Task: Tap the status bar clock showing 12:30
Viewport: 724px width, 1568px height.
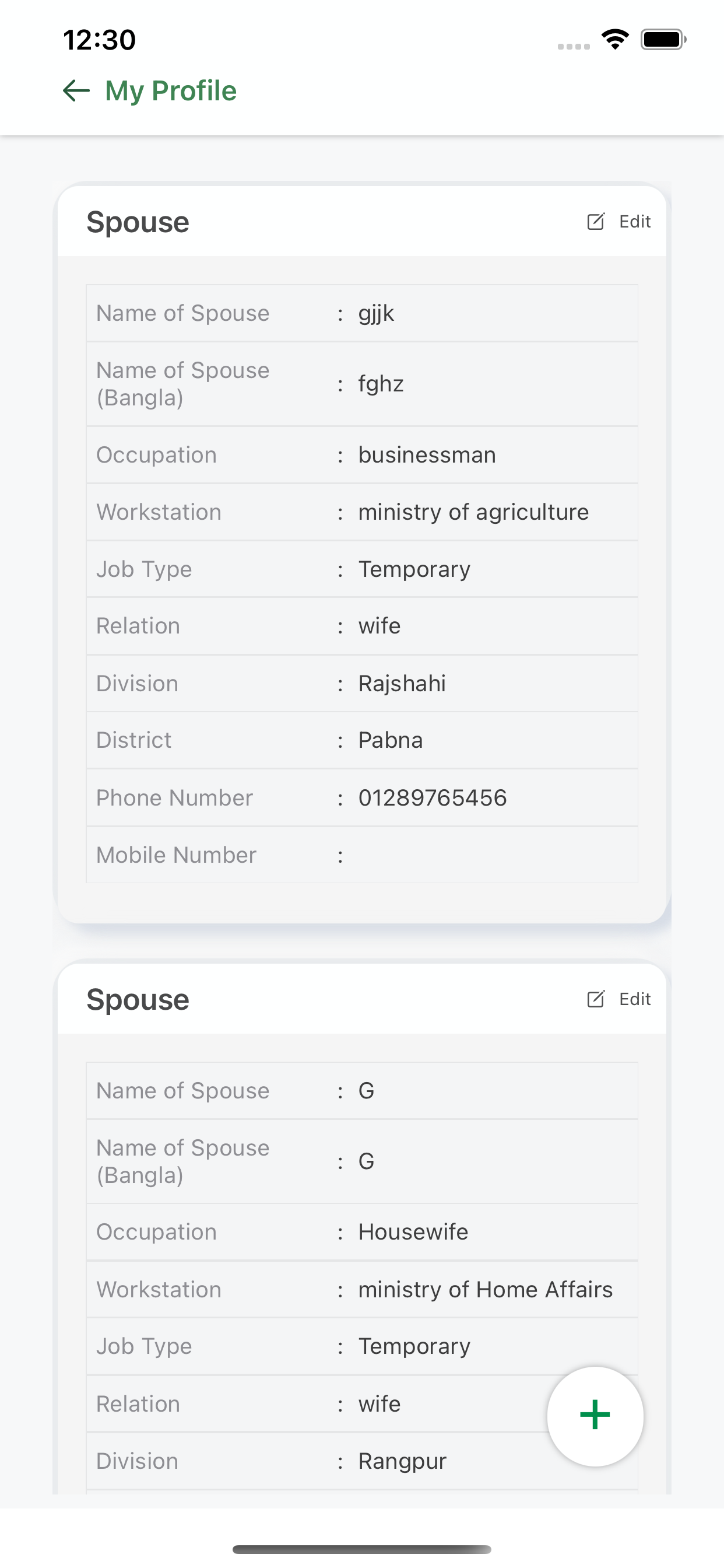Action: pos(99,40)
